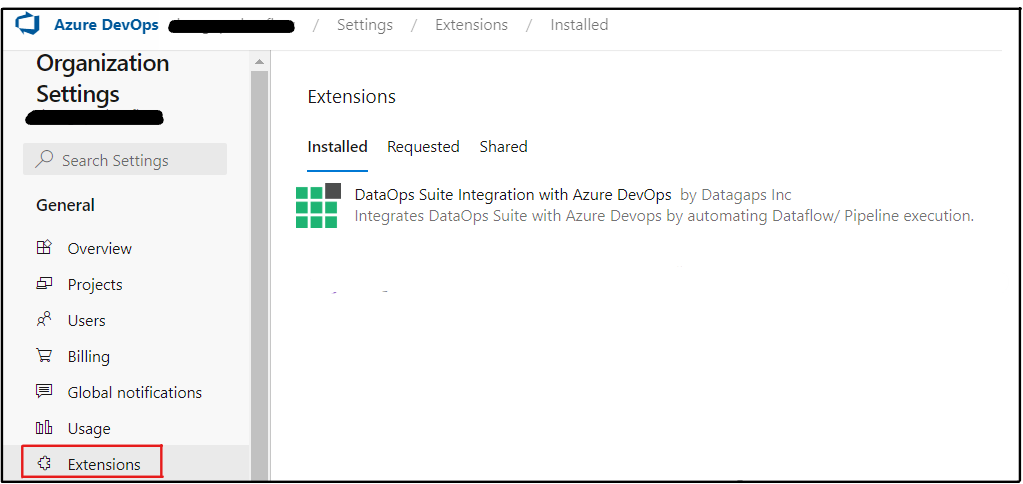The image size is (1023, 484).
Task: Open DataOps Suite Integration extension link
Action: coord(513,195)
